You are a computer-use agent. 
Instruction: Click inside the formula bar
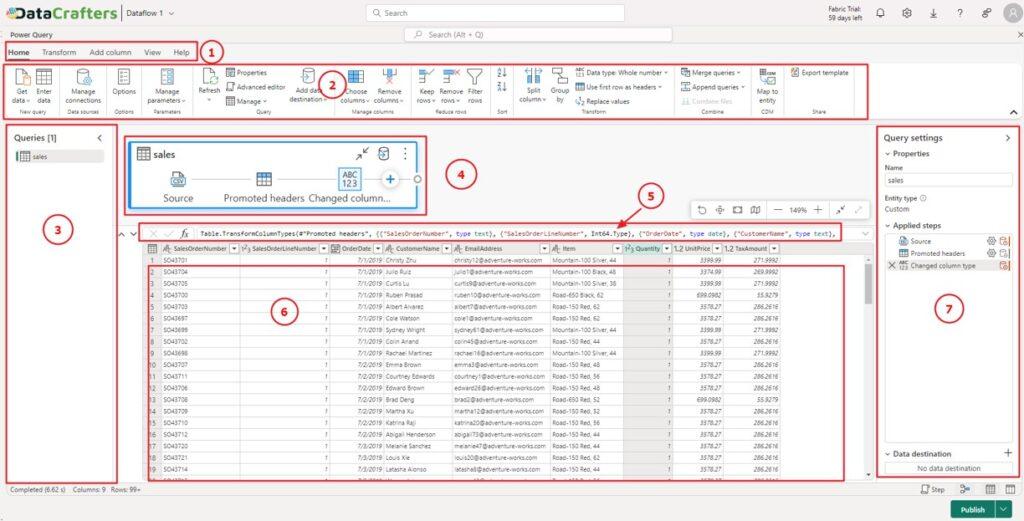coord(517,233)
